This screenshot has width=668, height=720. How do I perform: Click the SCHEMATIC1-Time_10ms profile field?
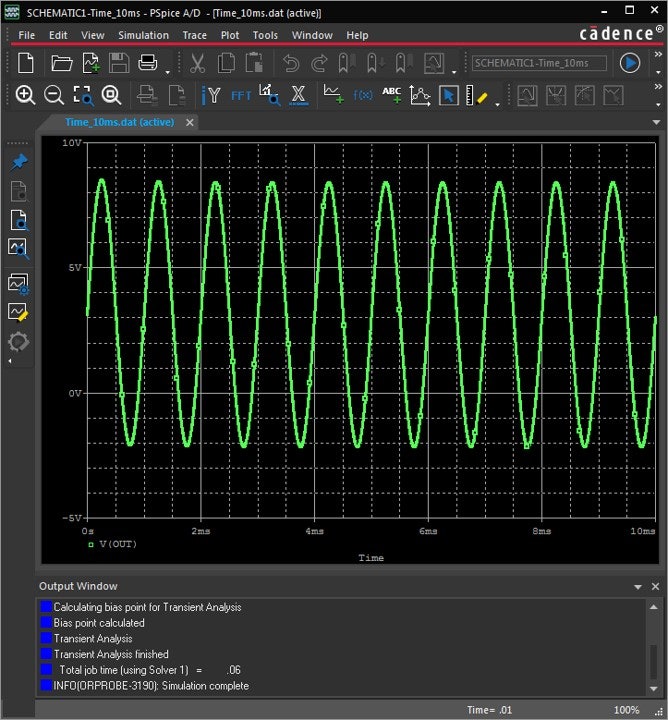click(539, 63)
